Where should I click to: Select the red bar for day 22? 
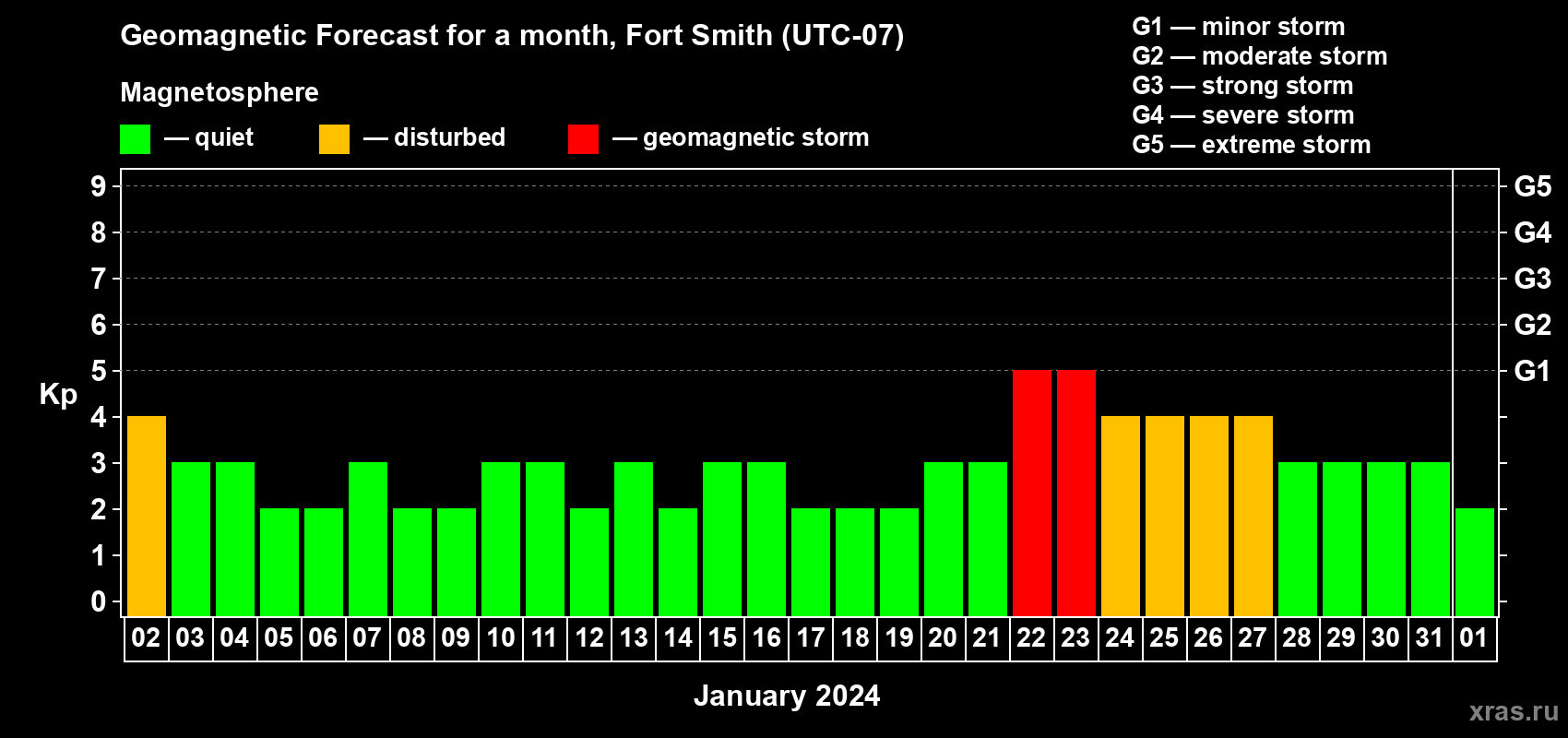tap(1032, 494)
